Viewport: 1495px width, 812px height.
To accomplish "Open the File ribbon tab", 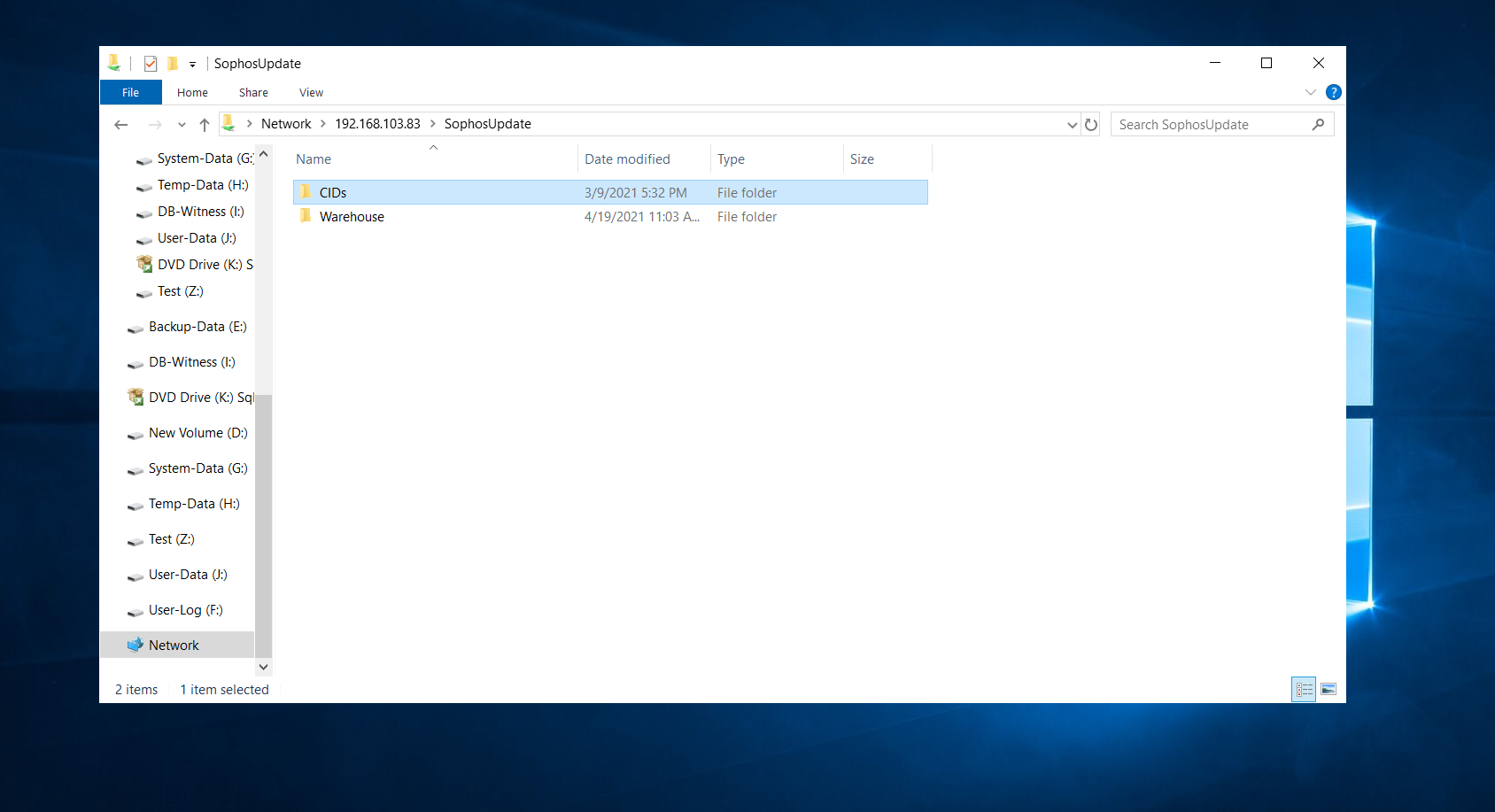I will tap(130, 92).
